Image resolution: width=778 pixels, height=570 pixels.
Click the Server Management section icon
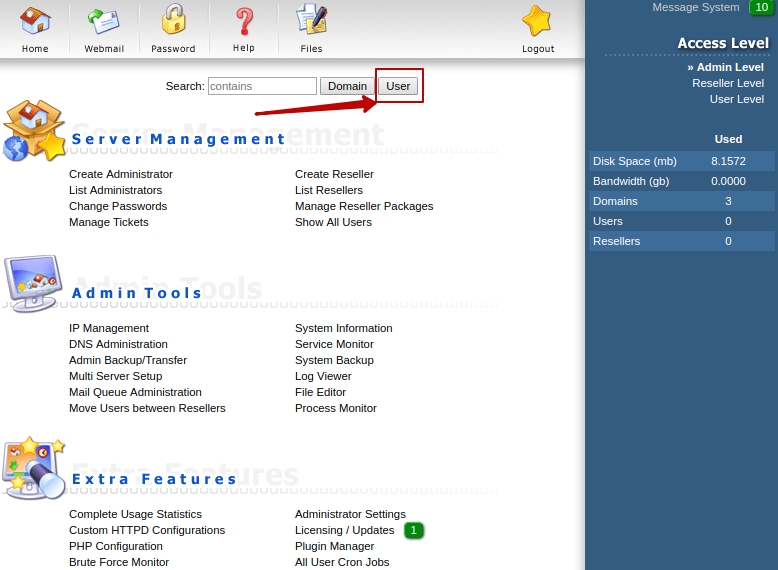pos(34,131)
